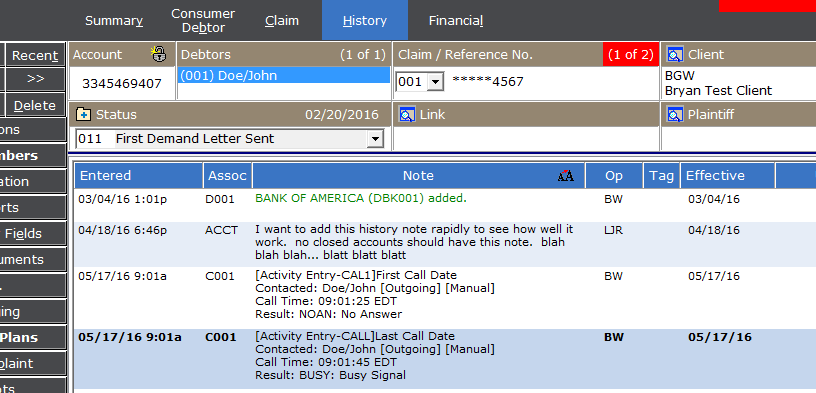
Task: Open the Client search icon
Action: [675, 55]
